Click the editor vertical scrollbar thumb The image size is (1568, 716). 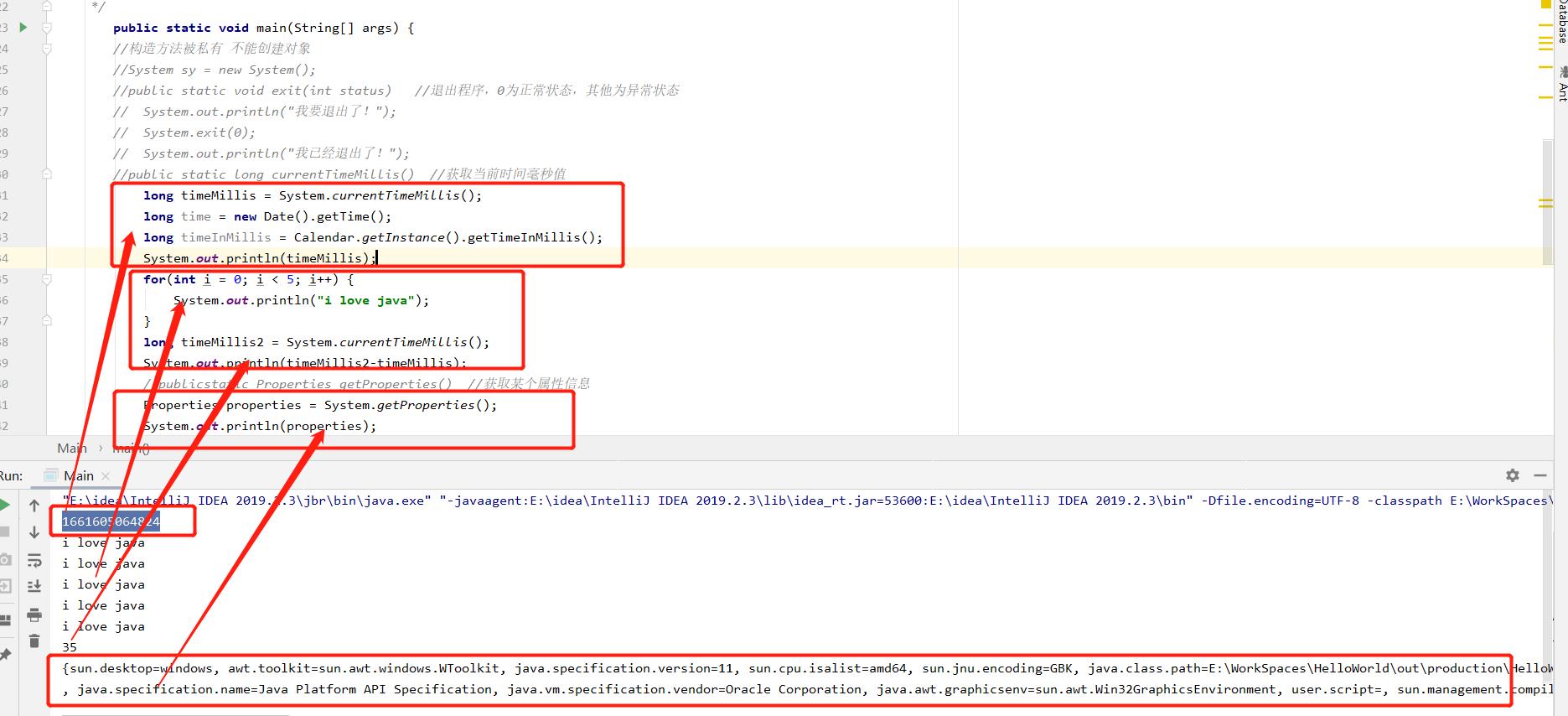(1548, 201)
